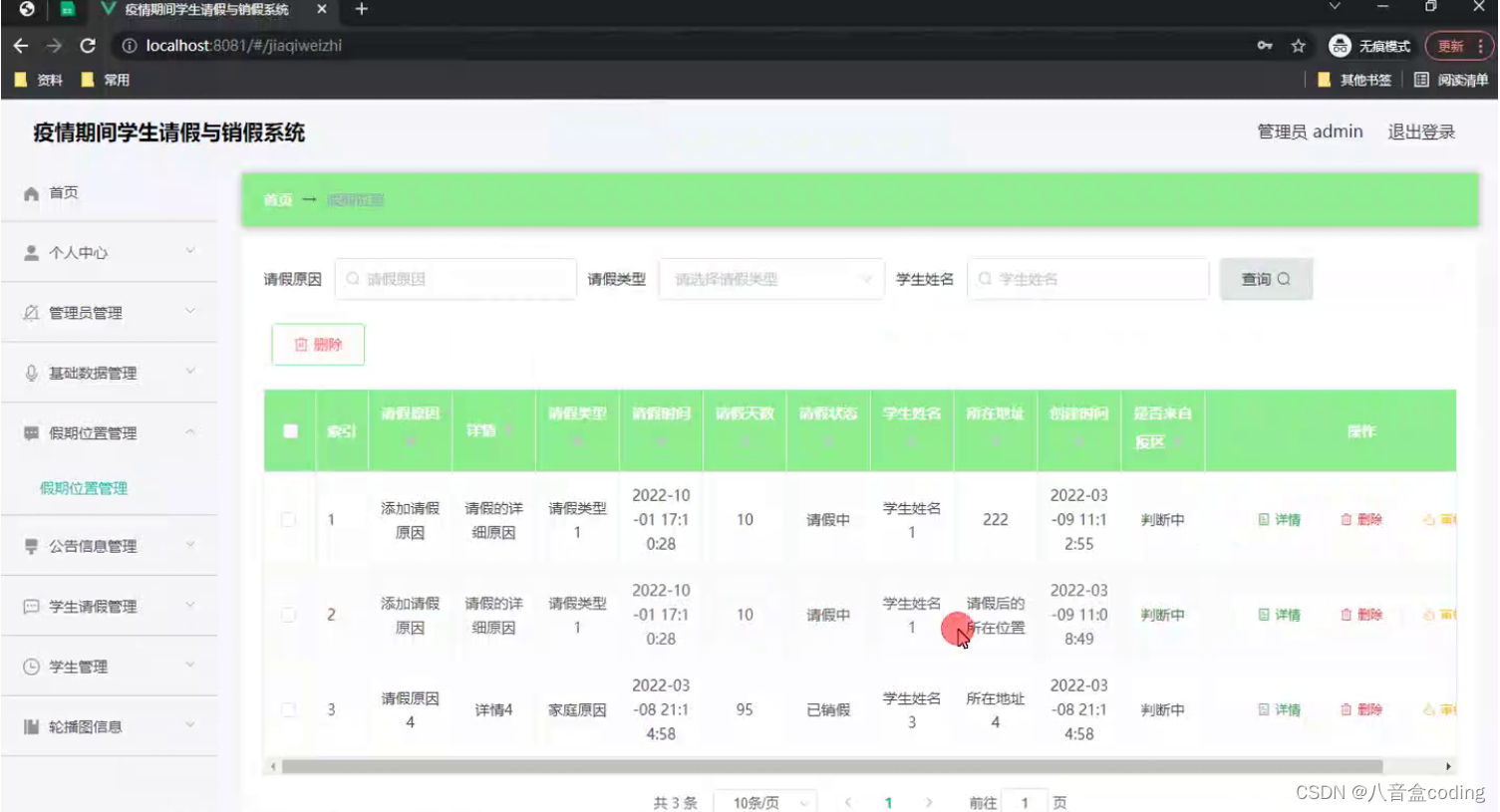Select page number 1 in pagination
The height and width of the screenshot is (812, 1500).
pos(888,802)
